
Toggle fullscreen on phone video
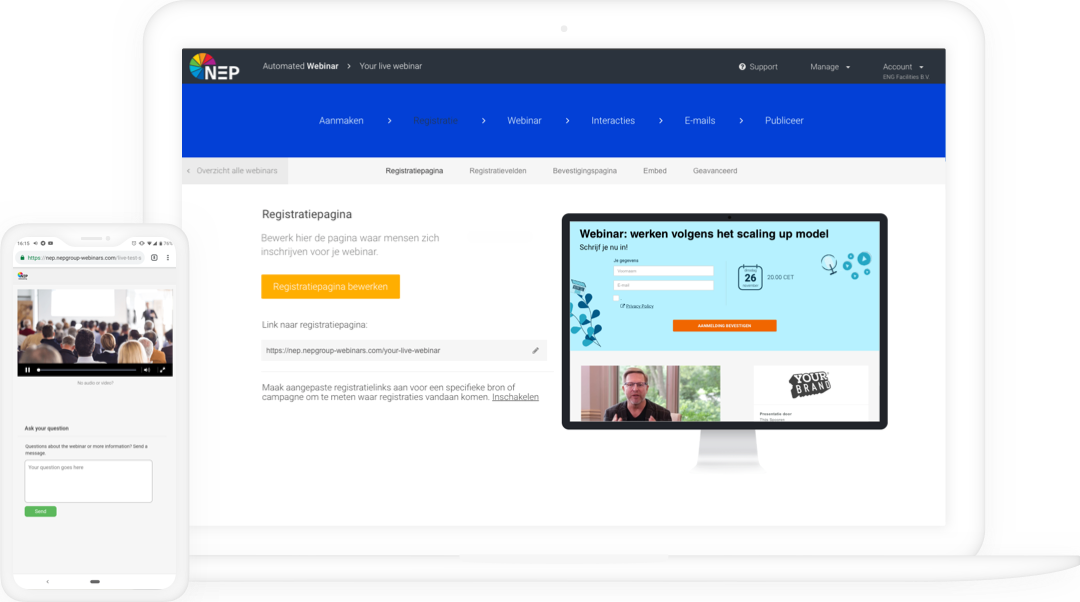pos(163,370)
